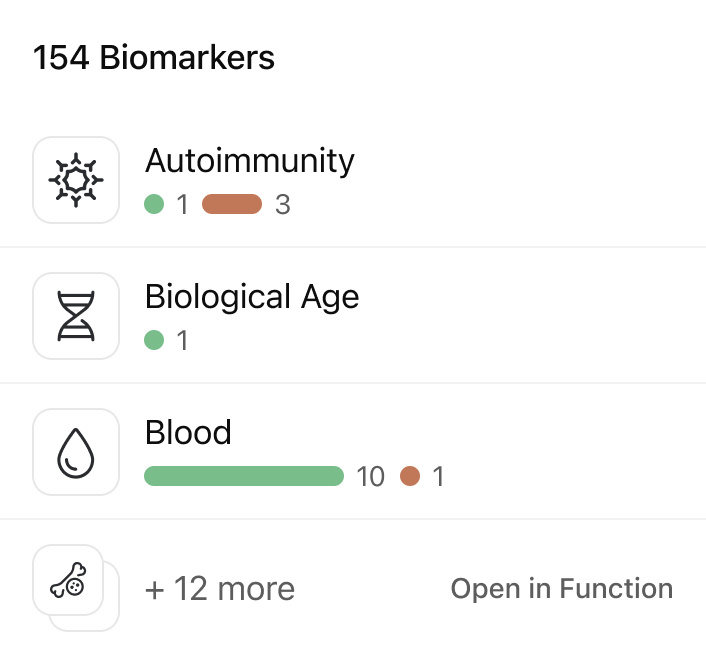Click the stacked bone icon
Screen dimensions: 706x664
coord(69,580)
